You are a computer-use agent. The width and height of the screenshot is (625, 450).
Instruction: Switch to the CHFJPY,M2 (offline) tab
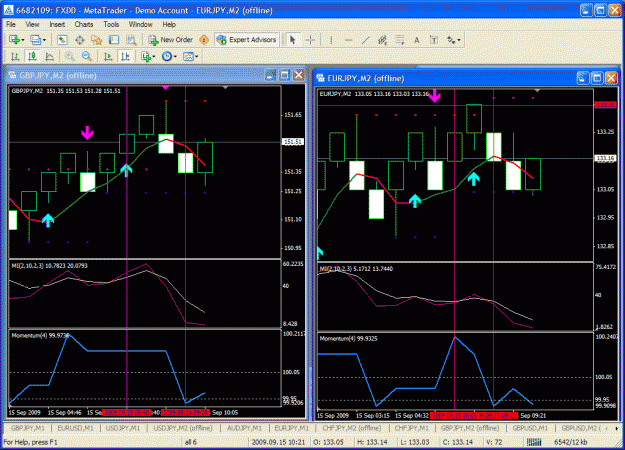coord(352,428)
